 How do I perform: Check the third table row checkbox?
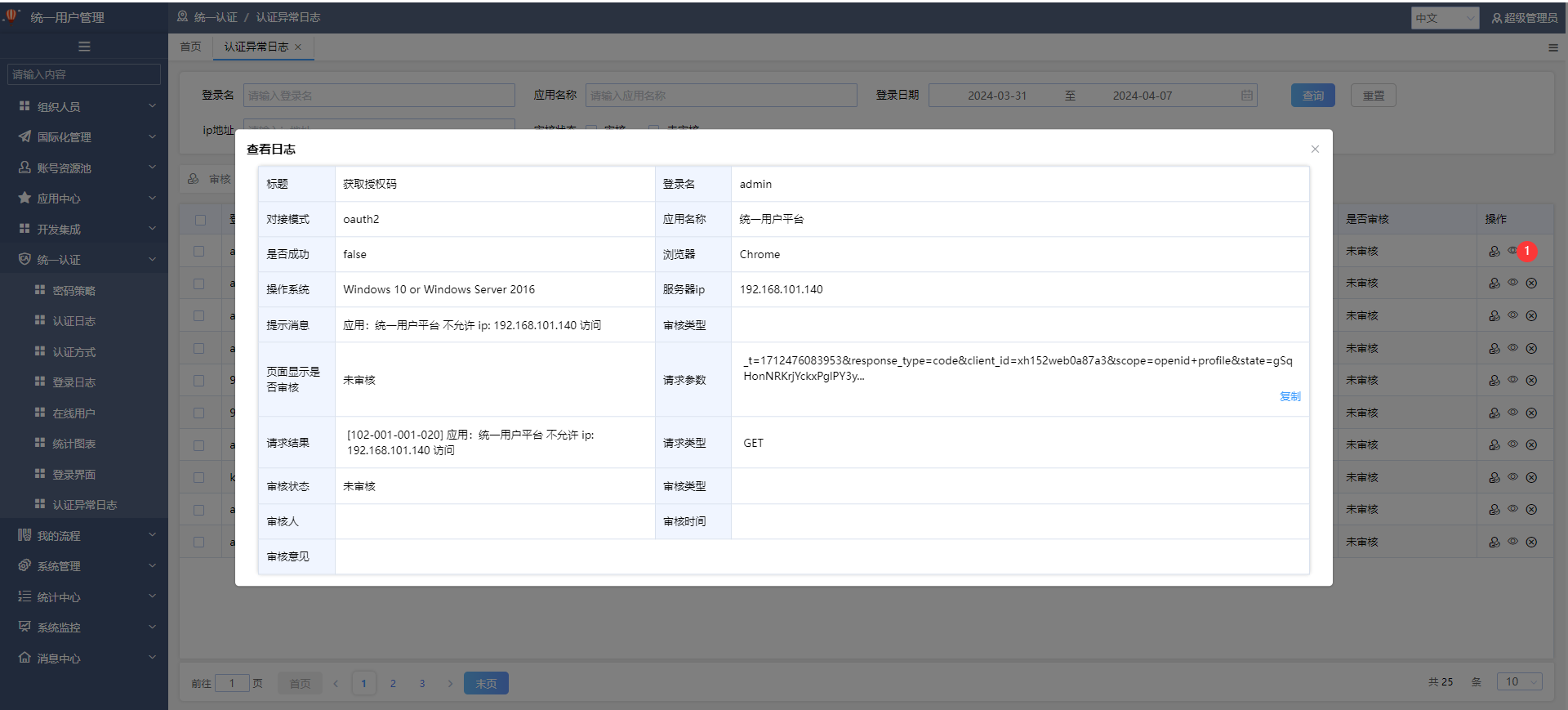(198, 315)
